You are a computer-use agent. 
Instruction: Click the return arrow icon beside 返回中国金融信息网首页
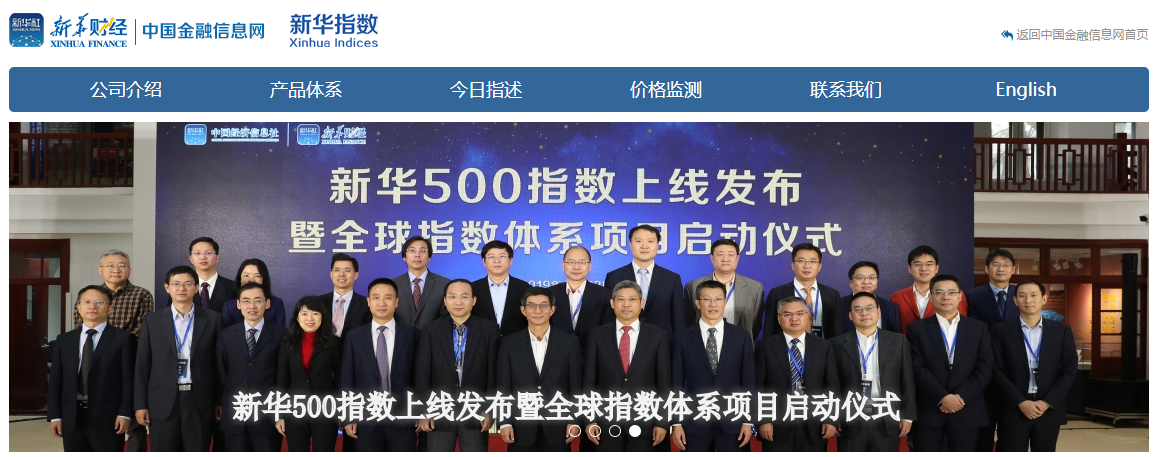(x=1007, y=35)
